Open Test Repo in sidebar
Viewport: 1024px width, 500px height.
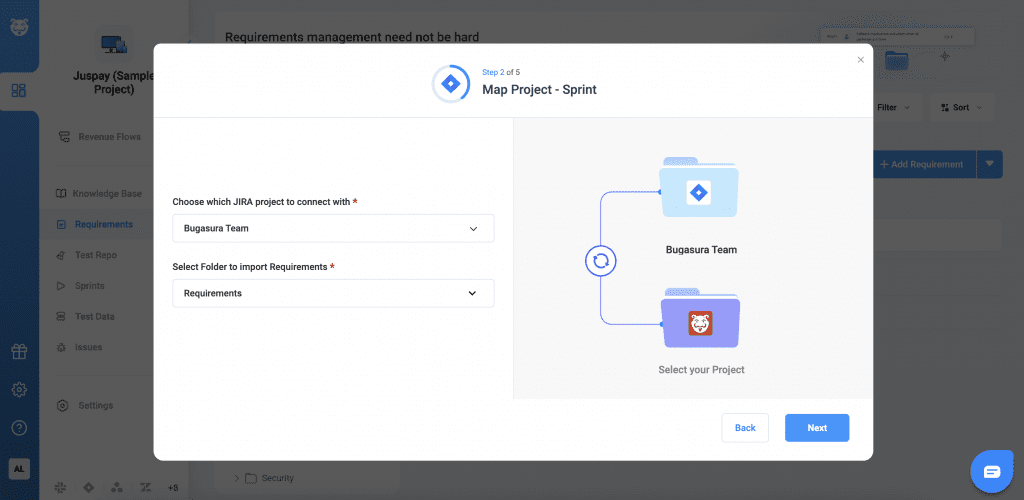[95, 255]
